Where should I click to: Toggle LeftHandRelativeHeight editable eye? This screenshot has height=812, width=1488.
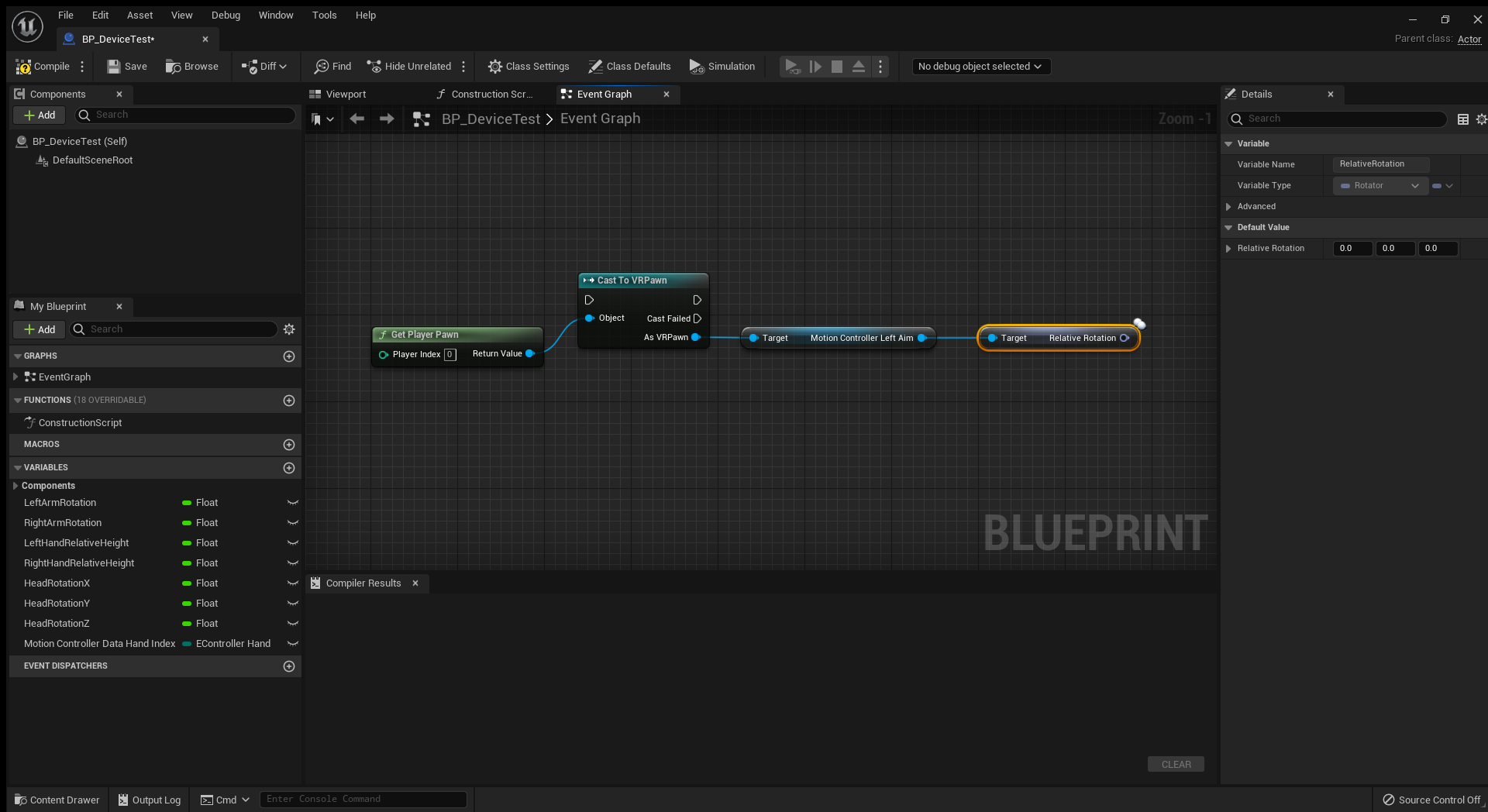(x=293, y=543)
